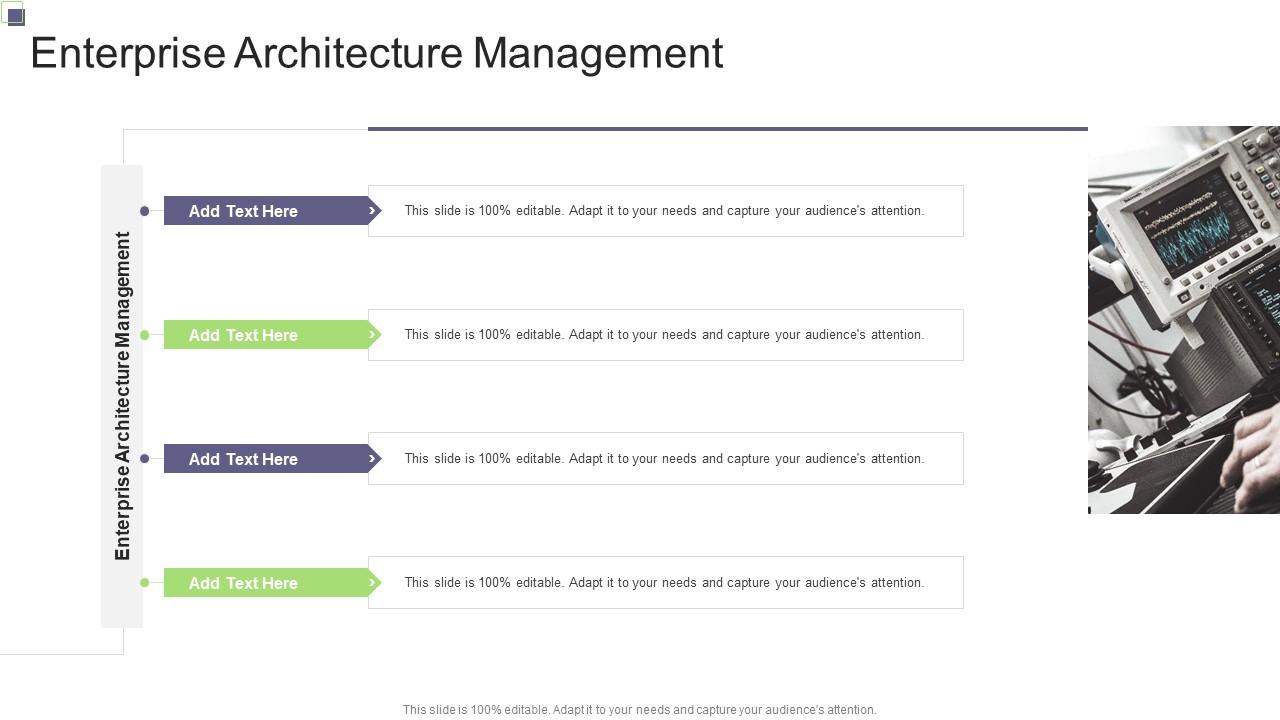Toggle the purple connector dot on third row

(x=144, y=459)
